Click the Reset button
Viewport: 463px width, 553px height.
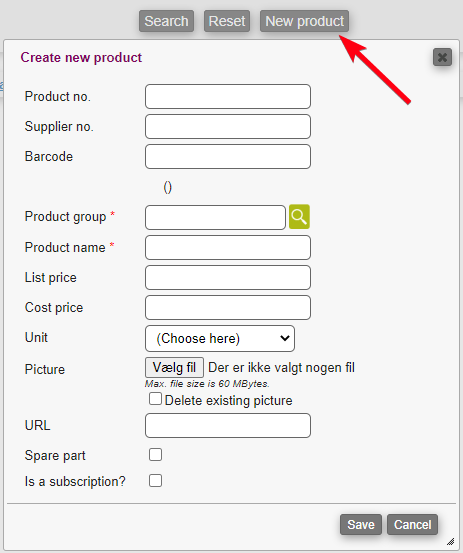point(227,21)
